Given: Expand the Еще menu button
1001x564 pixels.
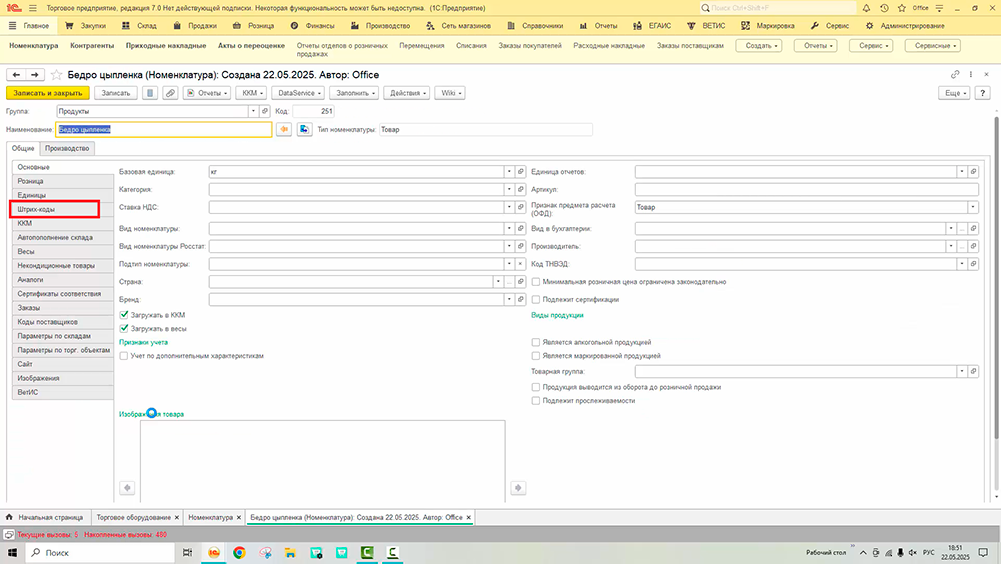Looking at the screenshot, I should coord(952,93).
